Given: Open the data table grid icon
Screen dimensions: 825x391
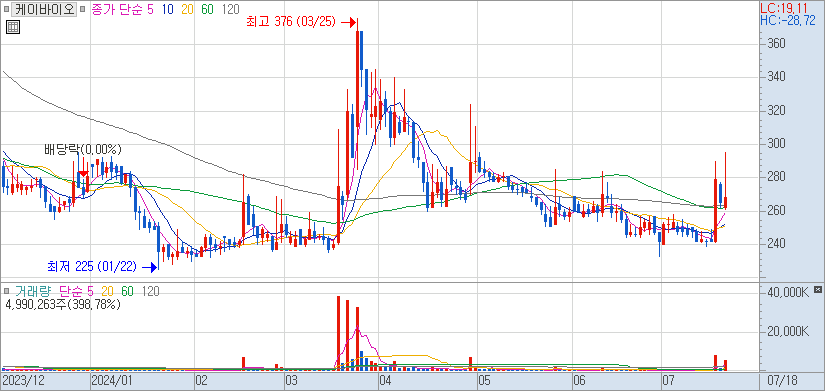Looking at the screenshot, I should (x=13, y=27).
